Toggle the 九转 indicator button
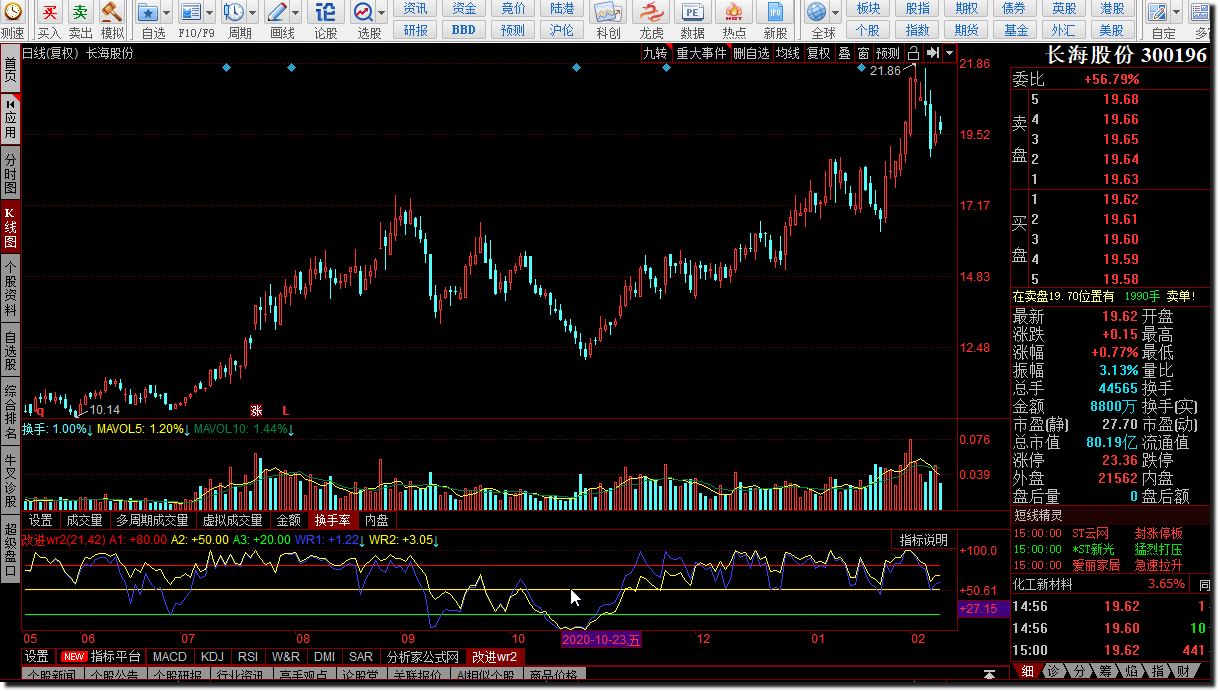1220x691 pixels. [x=655, y=53]
